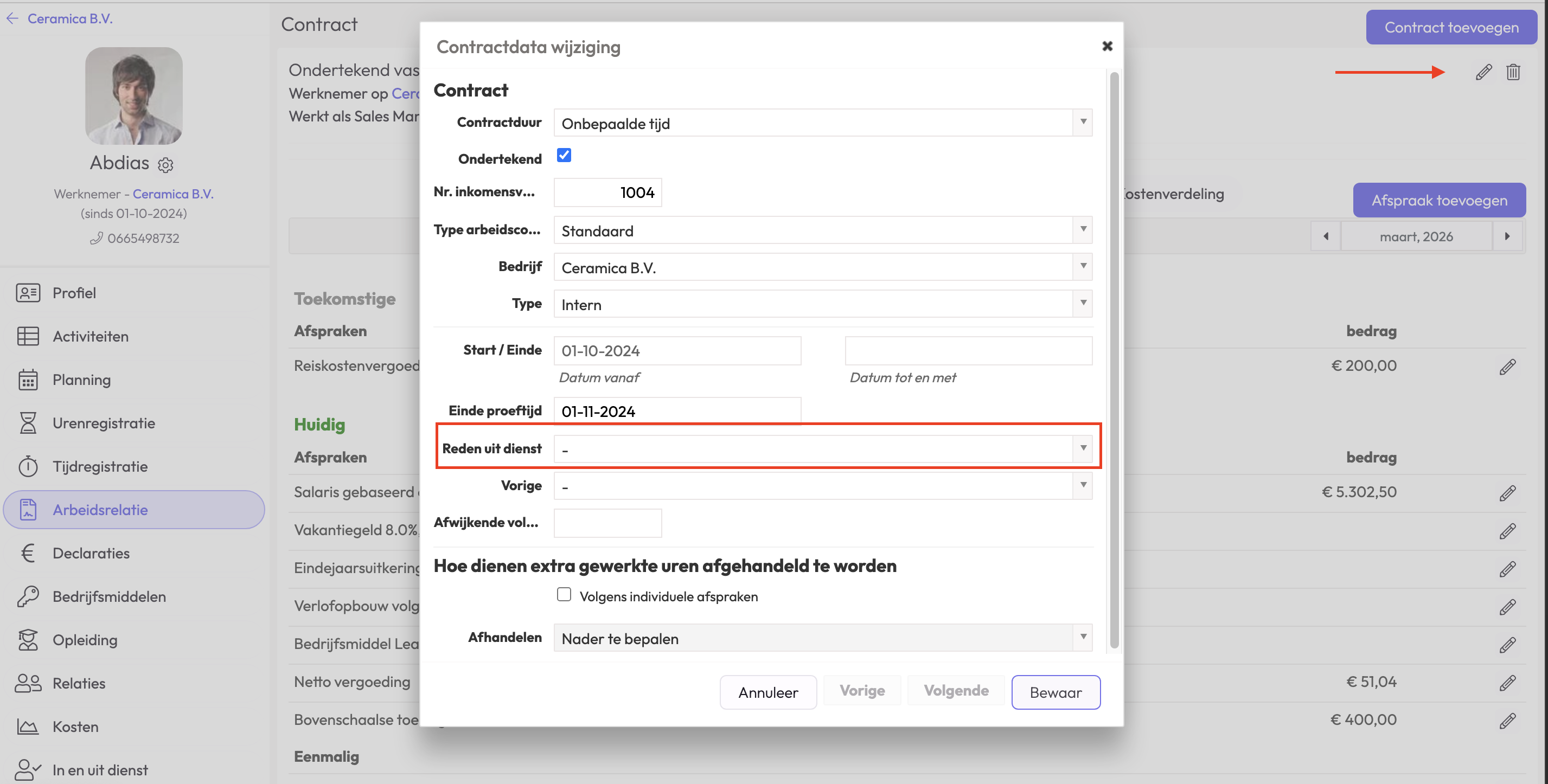Go to previous month arrow icon

[x=1326, y=237]
